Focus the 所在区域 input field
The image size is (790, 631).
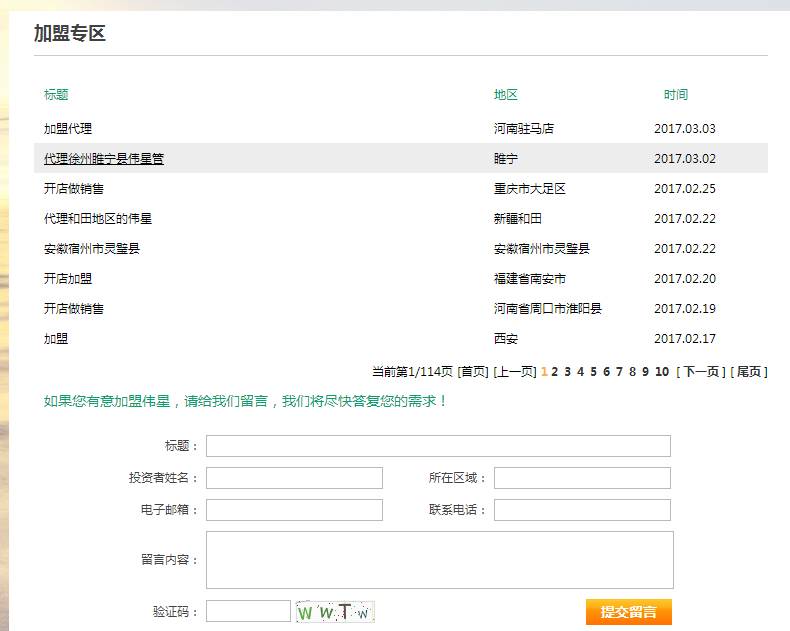[x=582, y=478]
